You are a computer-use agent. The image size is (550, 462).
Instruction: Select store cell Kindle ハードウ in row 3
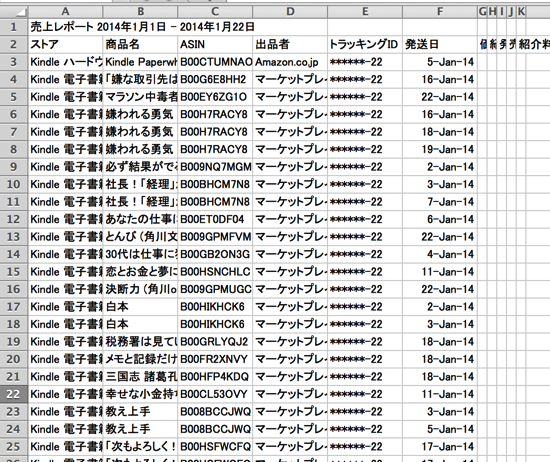point(65,62)
